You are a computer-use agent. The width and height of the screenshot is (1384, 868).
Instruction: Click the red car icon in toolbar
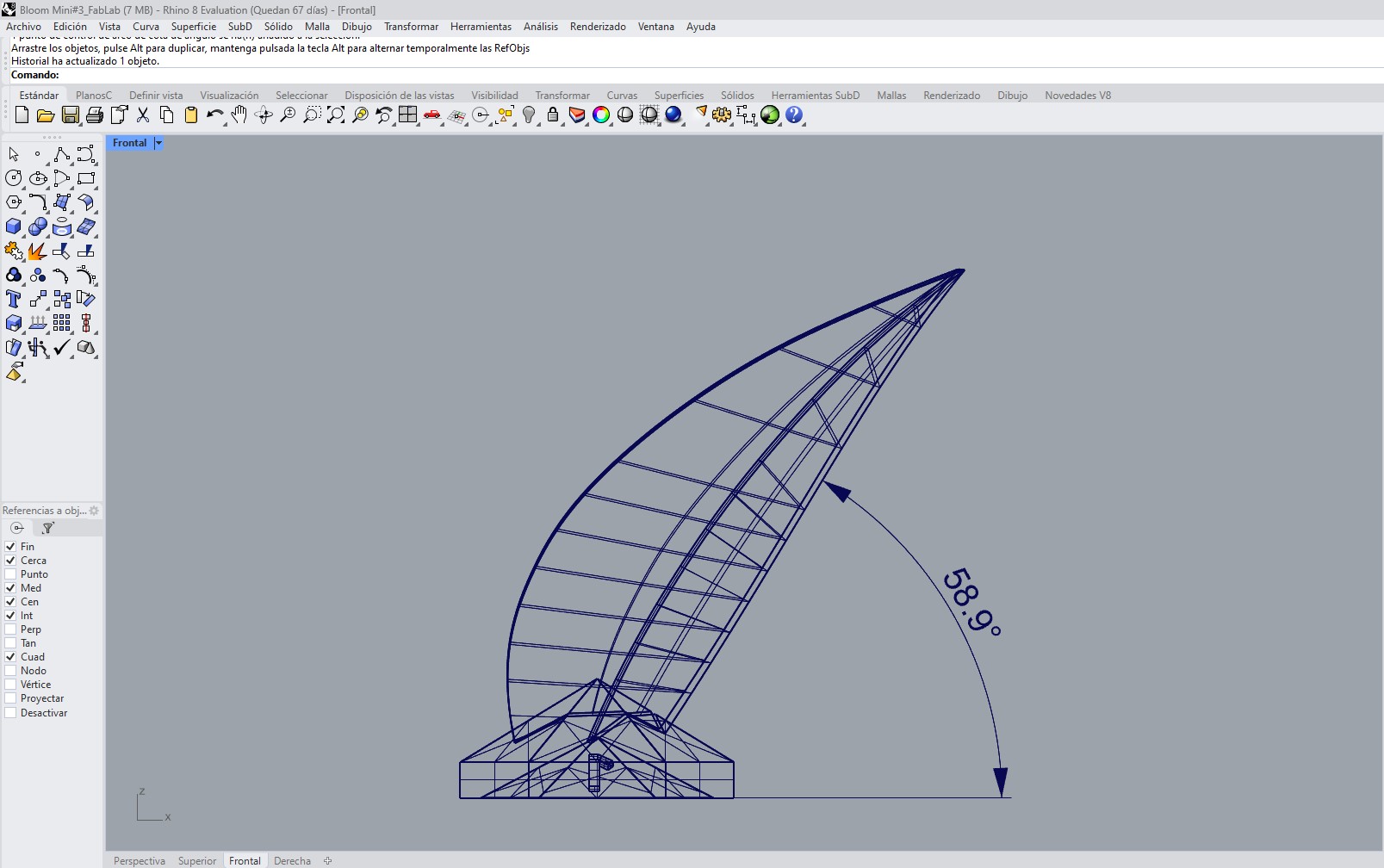point(432,115)
